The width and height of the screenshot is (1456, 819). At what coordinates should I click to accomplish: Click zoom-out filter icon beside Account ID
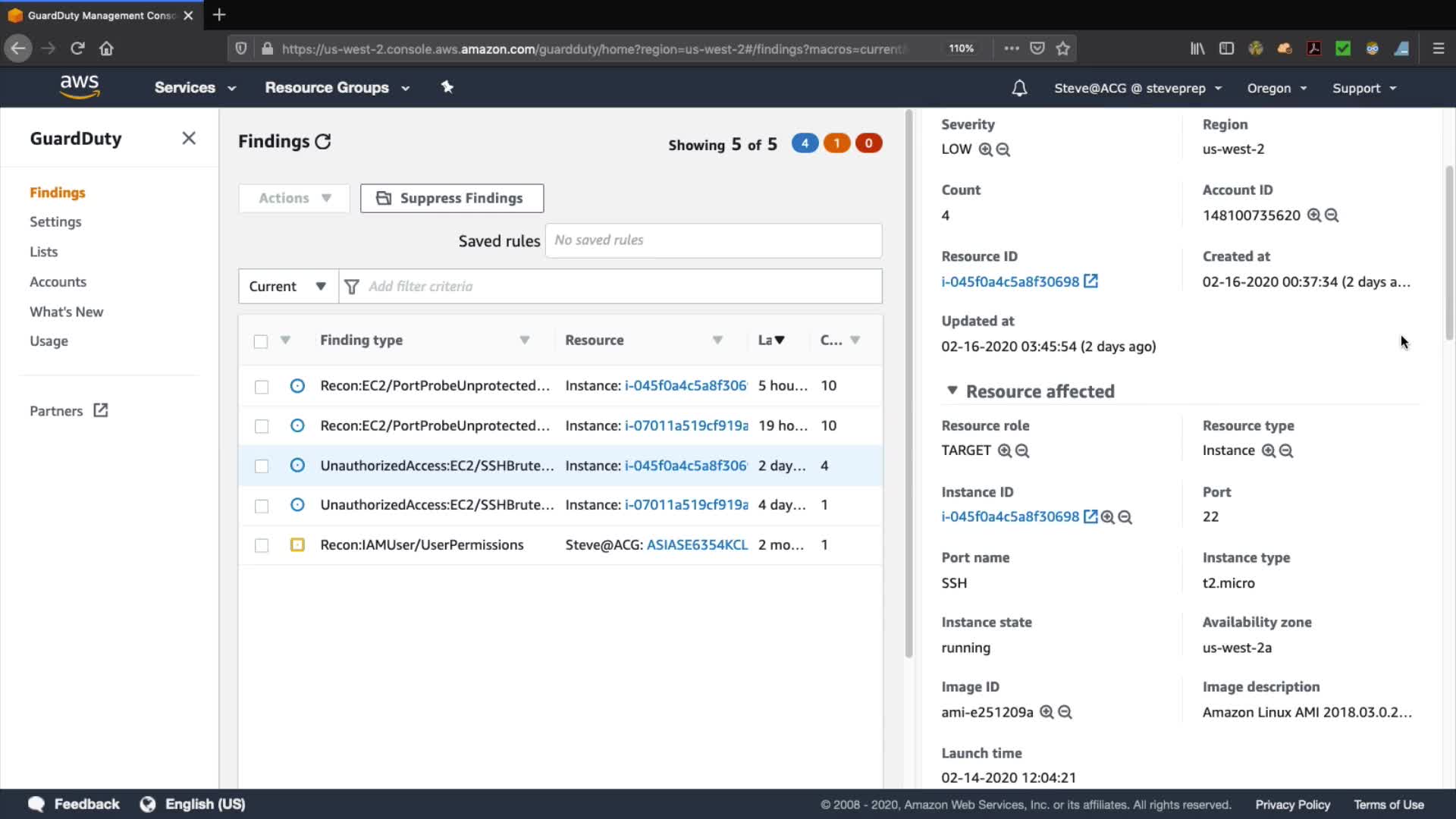1332,215
